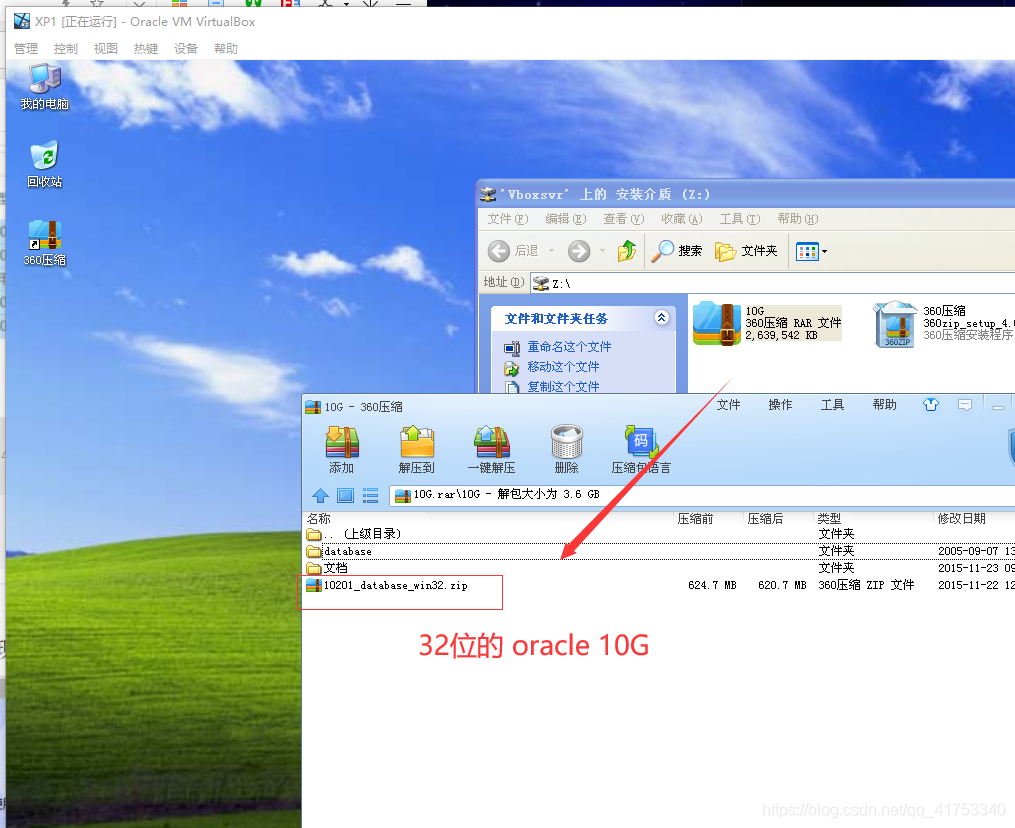Sort by 类型 column header

tap(873, 519)
